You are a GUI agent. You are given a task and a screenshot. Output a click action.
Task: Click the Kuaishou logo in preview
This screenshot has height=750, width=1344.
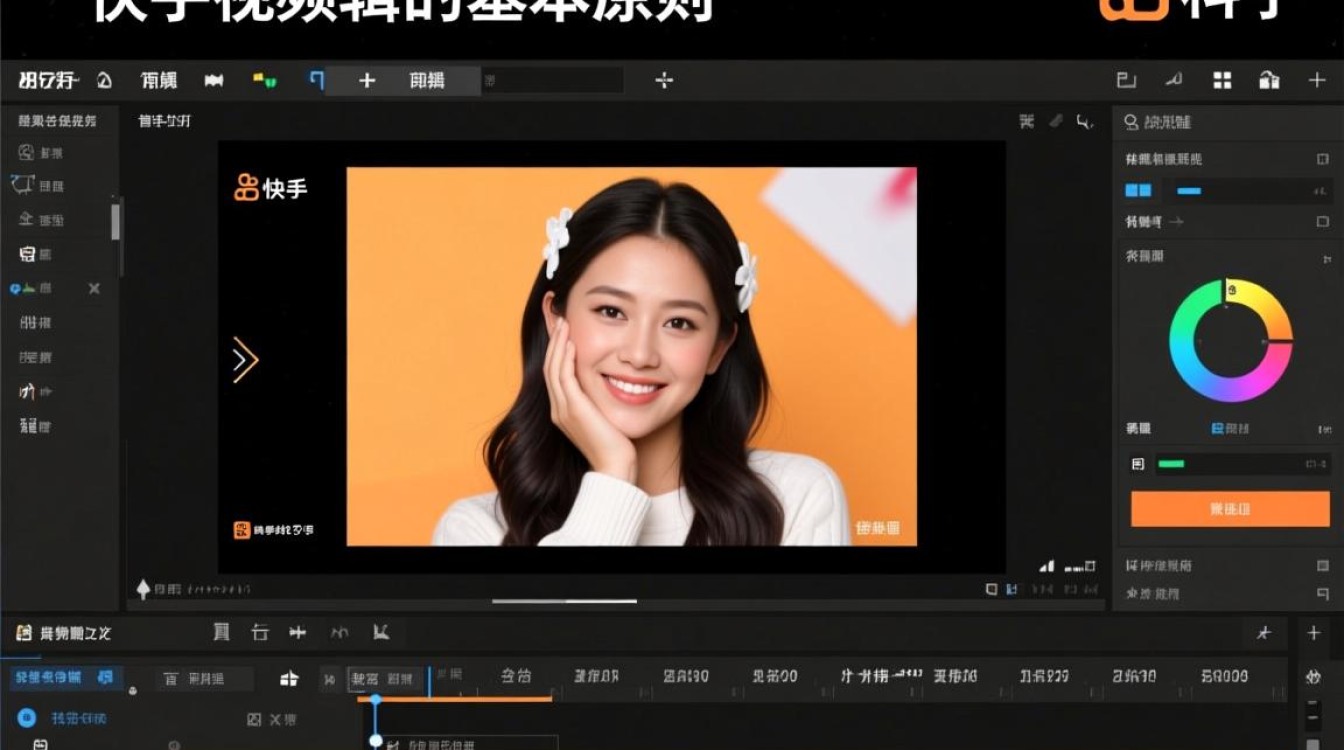tap(271, 187)
